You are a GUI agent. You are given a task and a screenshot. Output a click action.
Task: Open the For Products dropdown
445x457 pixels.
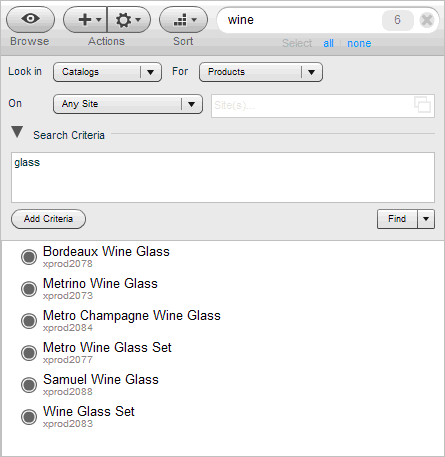point(261,72)
